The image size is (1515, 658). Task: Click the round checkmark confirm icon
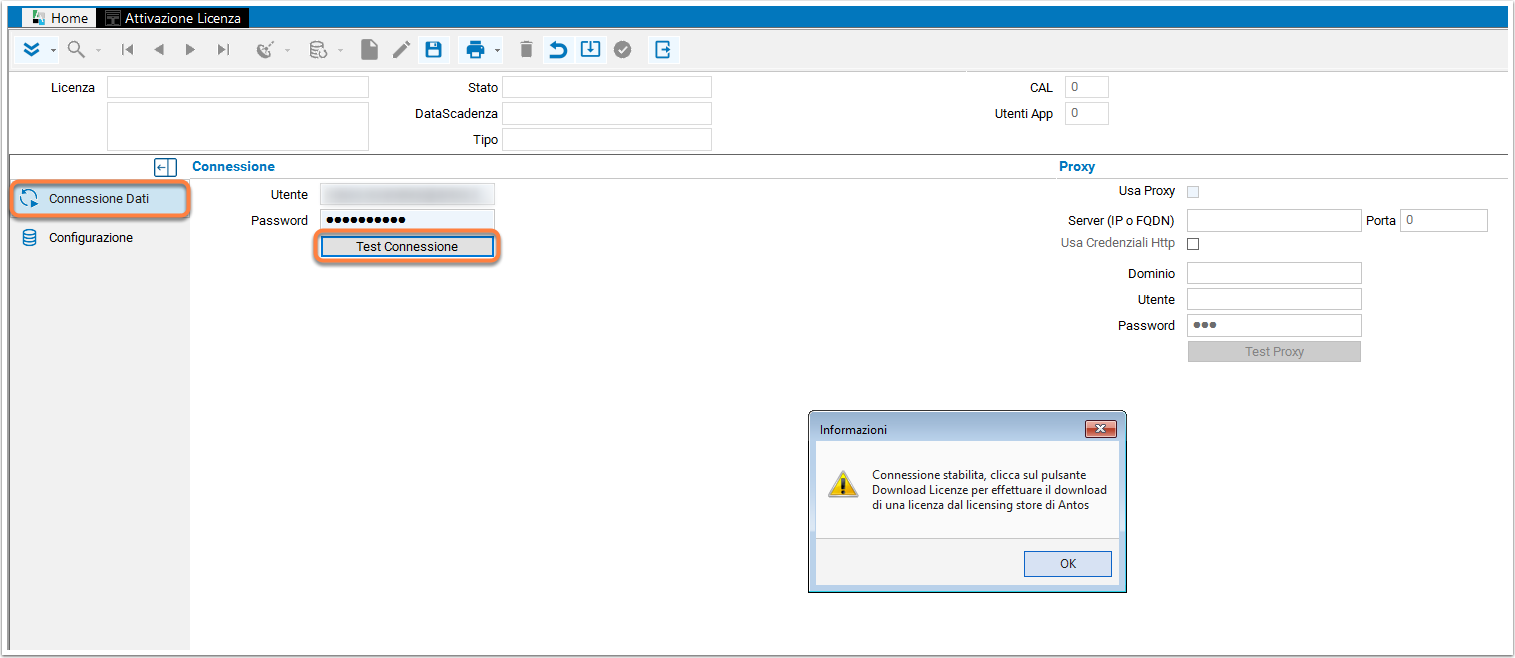[x=622, y=49]
